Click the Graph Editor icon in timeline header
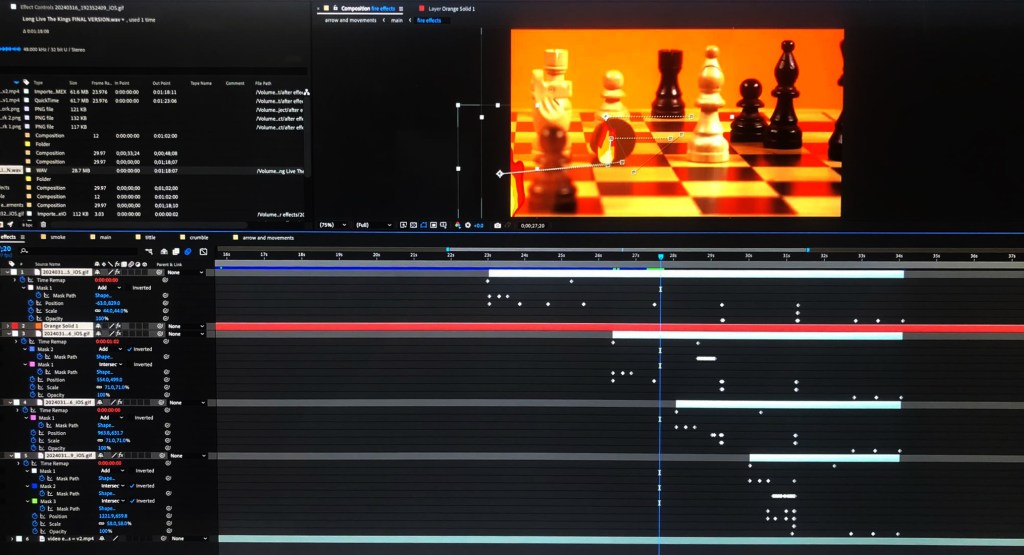Screen dimensions: 1024x555 click(x=203, y=251)
